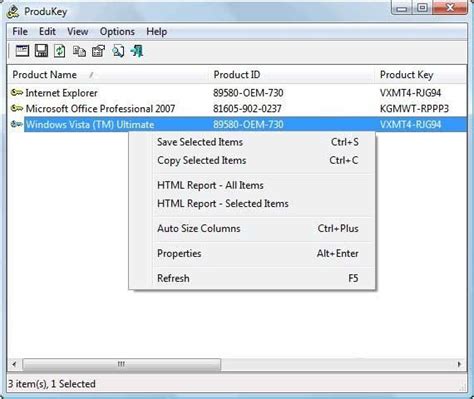Choose Save Selected Items in context menu
This screenshot has height=399, width=474.
pyautogui.click(x=252, y=142)
